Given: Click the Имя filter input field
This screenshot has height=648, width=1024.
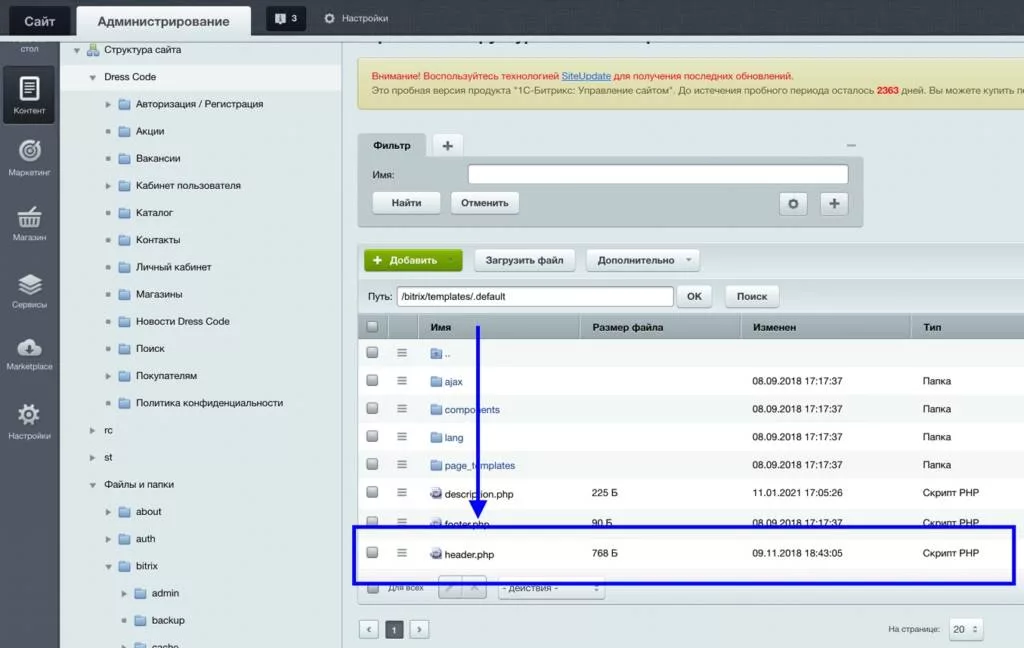Looking at the screenshot, I should pyautogui.click(x=658, y=174).
